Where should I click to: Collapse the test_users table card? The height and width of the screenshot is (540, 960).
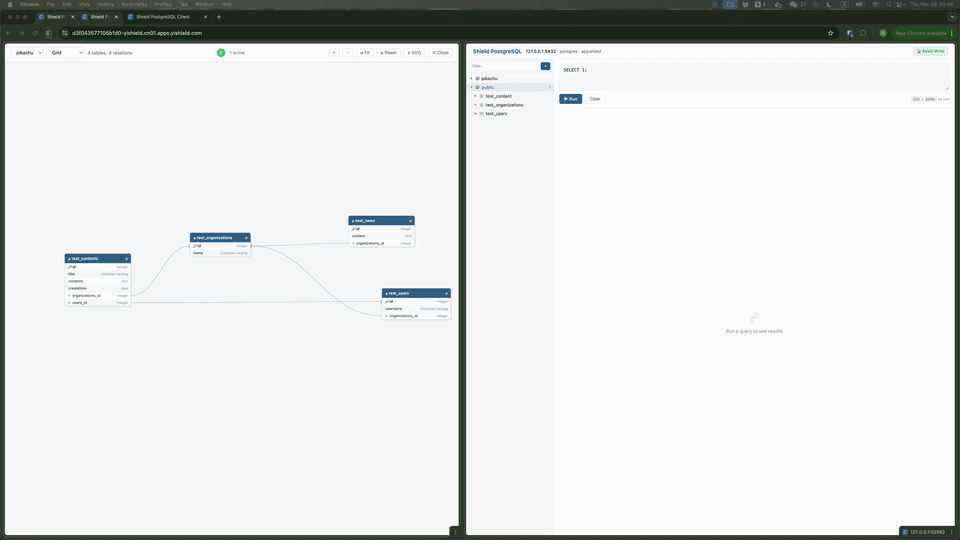click(386, 293)
